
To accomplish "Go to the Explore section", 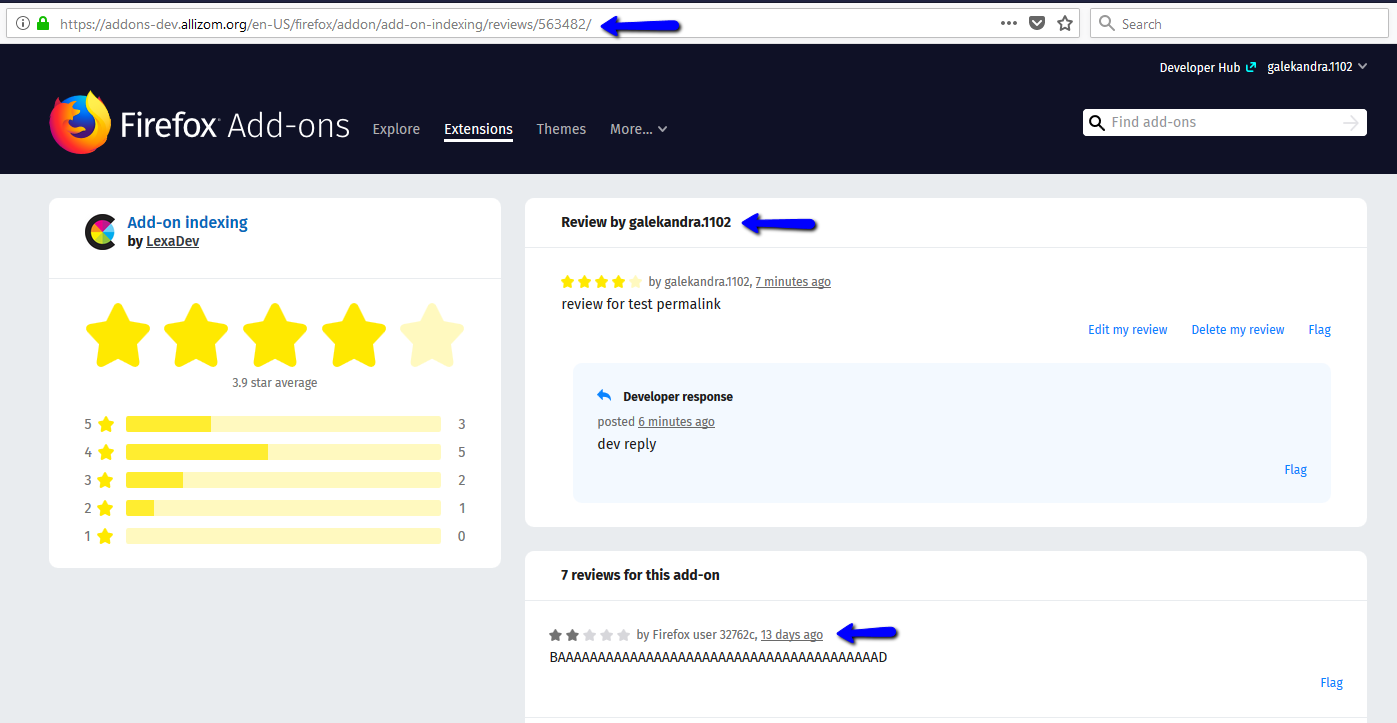I will click(396, 129).
